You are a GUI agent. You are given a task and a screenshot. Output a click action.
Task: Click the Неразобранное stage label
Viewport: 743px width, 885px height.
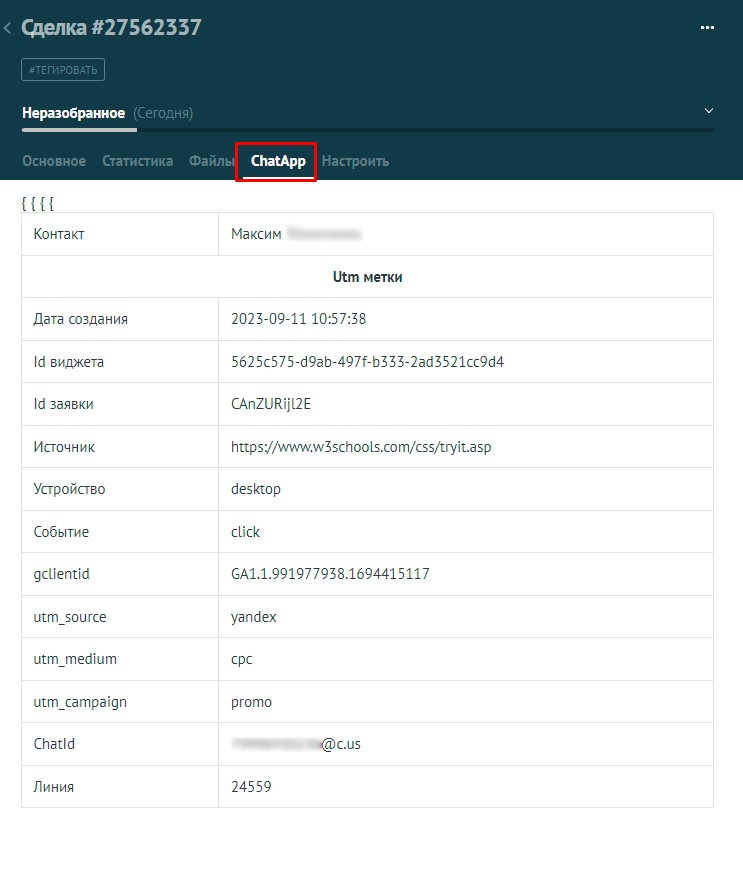(73, 113)
